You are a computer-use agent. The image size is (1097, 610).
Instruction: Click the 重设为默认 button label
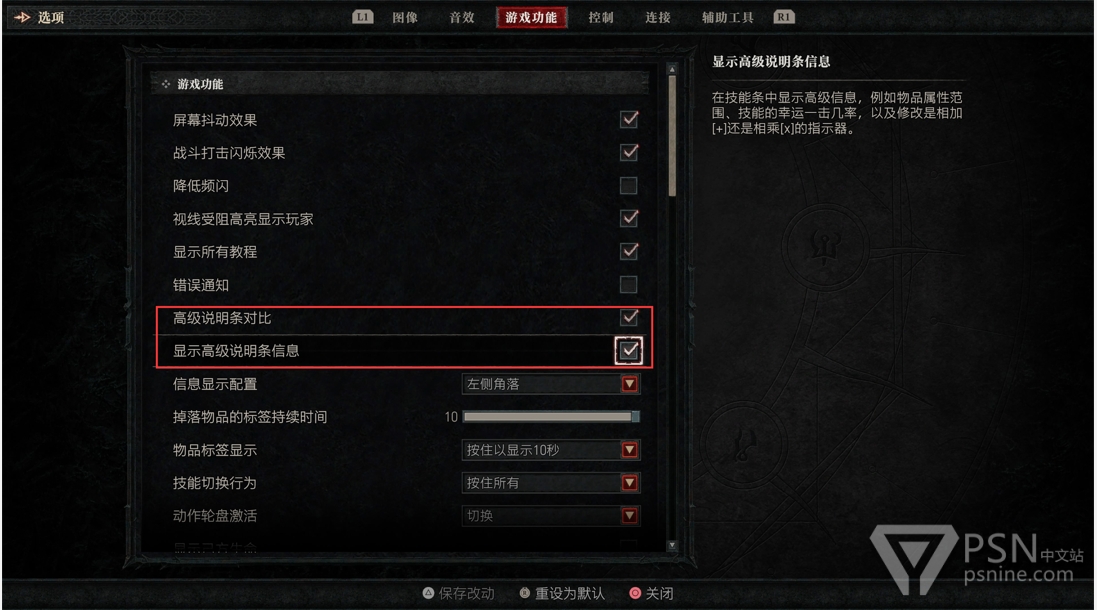point(569,593)
